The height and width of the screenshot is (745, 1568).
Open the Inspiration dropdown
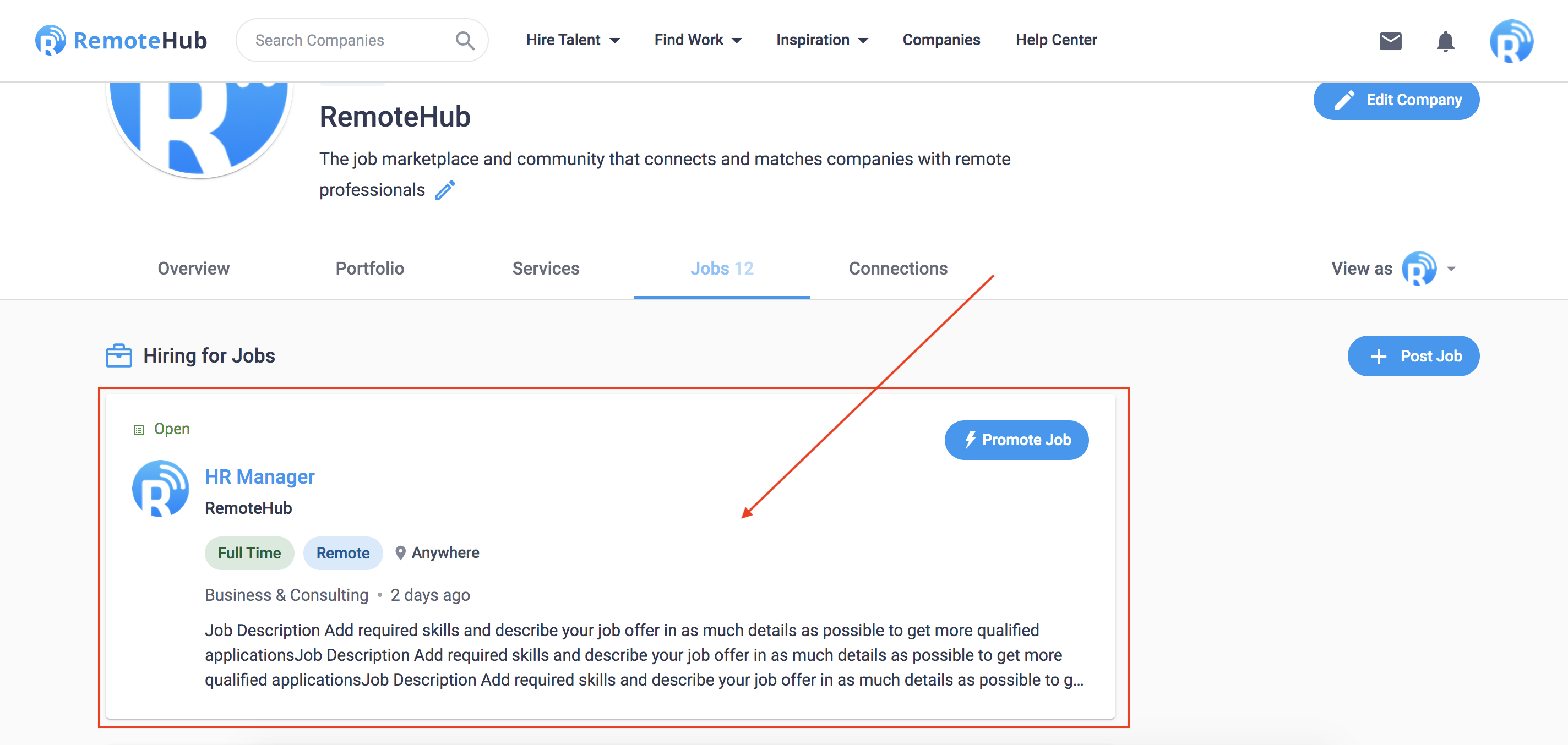822,40
